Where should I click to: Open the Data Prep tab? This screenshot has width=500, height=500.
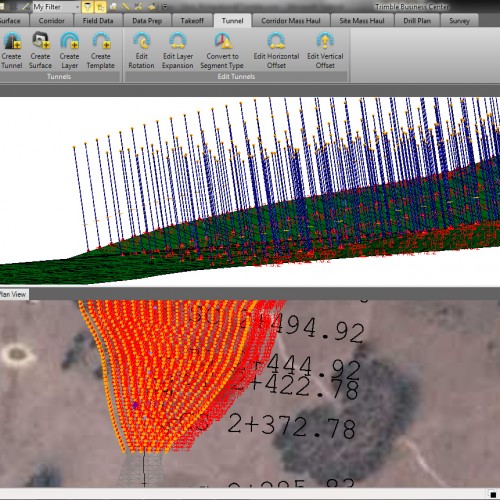pyautogui.click(x=147, y=21)
